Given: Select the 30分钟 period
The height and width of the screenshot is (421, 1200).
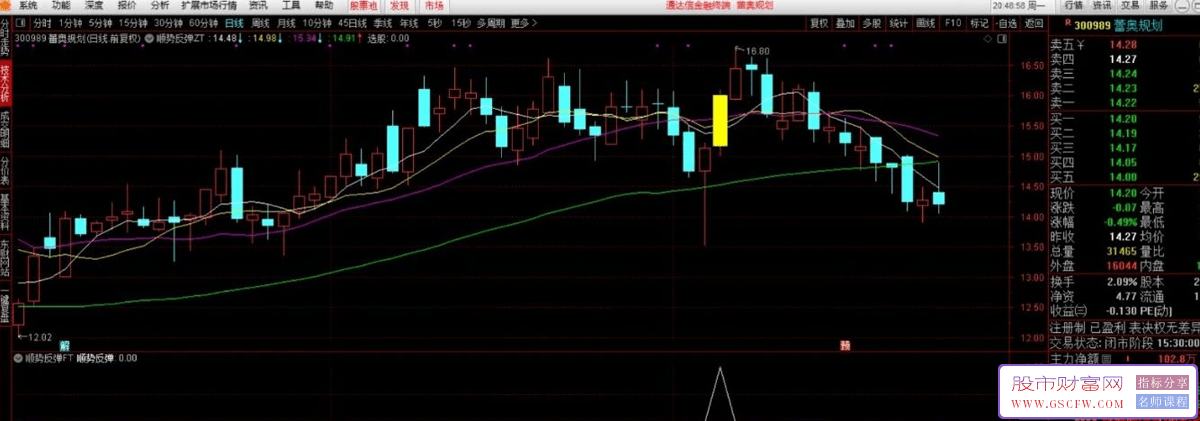Looking at the screenshot, I should (169, 21).
